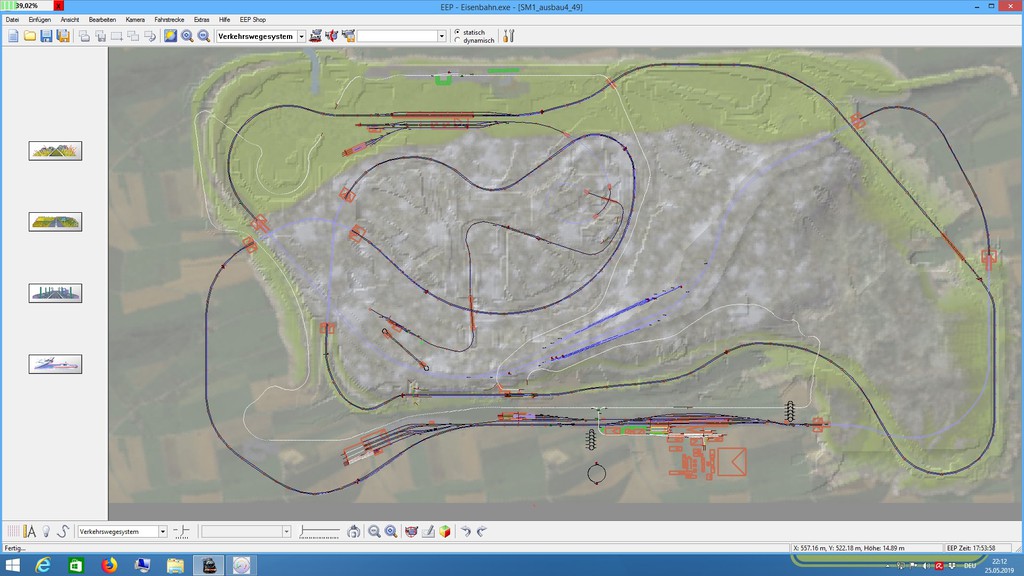Expand the empty top toolbar combo box
Viewport: 1024px width, 576px height.
[x=441, y=36]
